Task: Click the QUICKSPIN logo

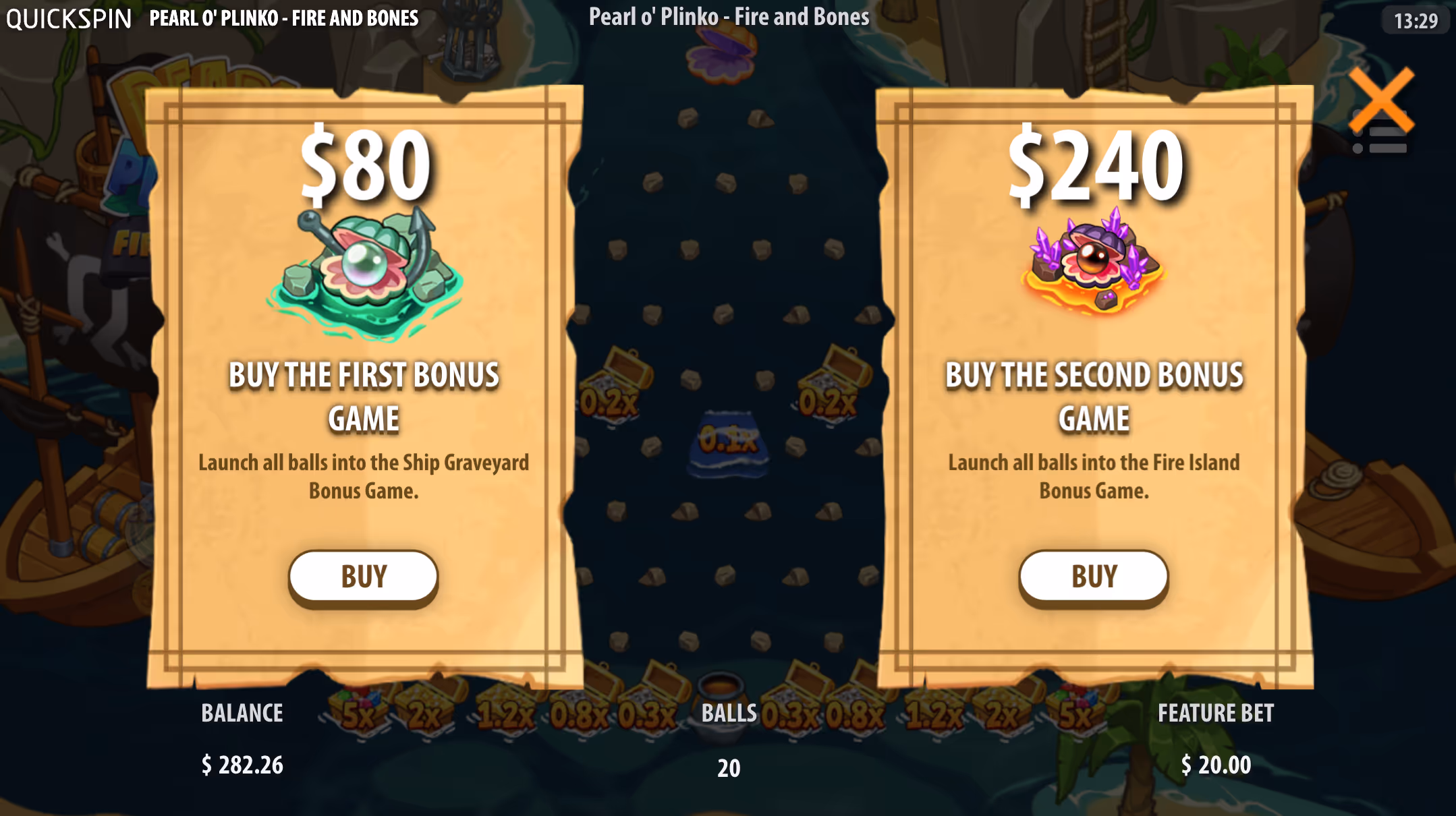Action: tap(69, 18)
